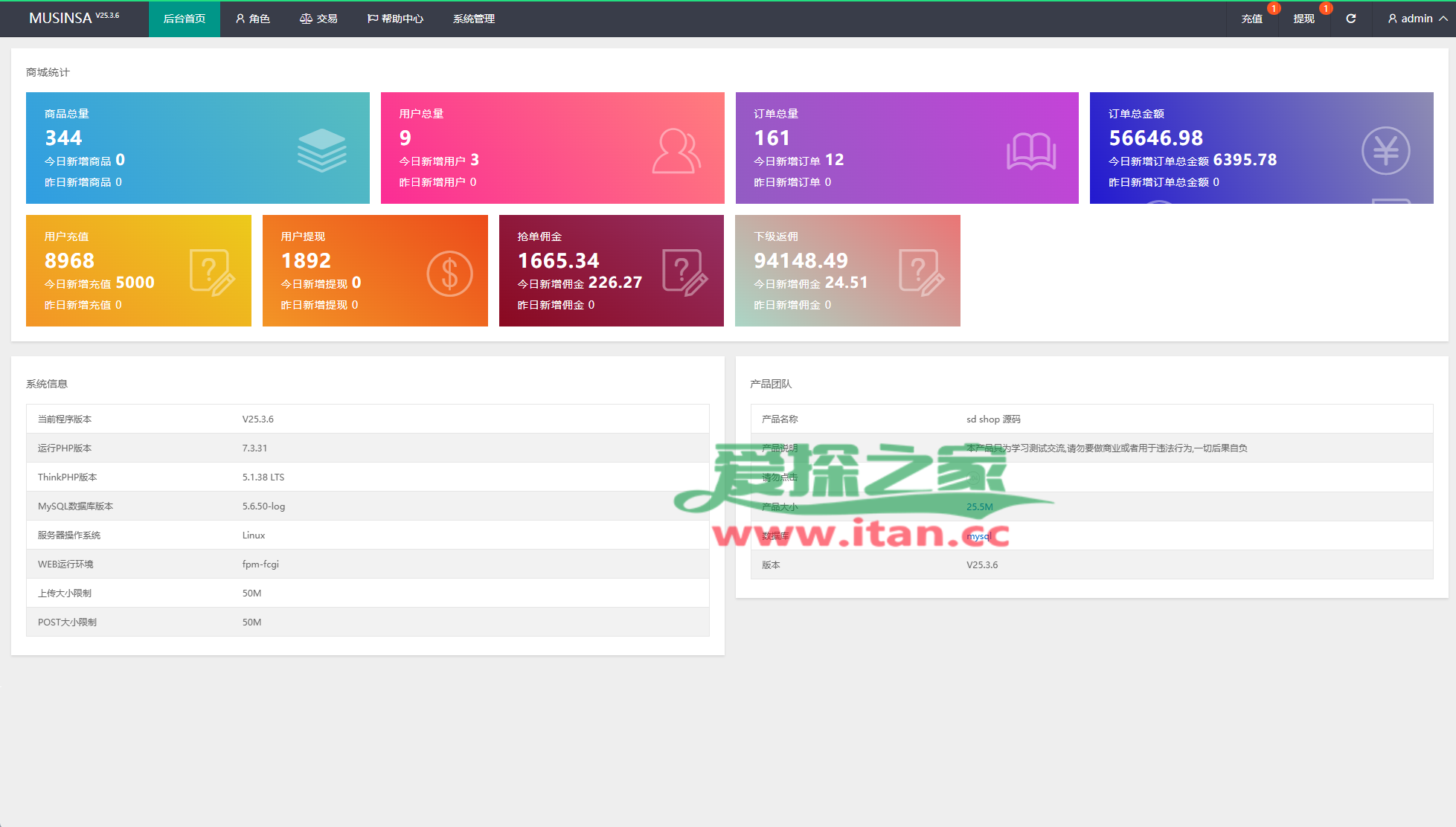Click the 提现 notification button
The height and width of the screenshot is (827, 1456).
tap(1303, 19)
